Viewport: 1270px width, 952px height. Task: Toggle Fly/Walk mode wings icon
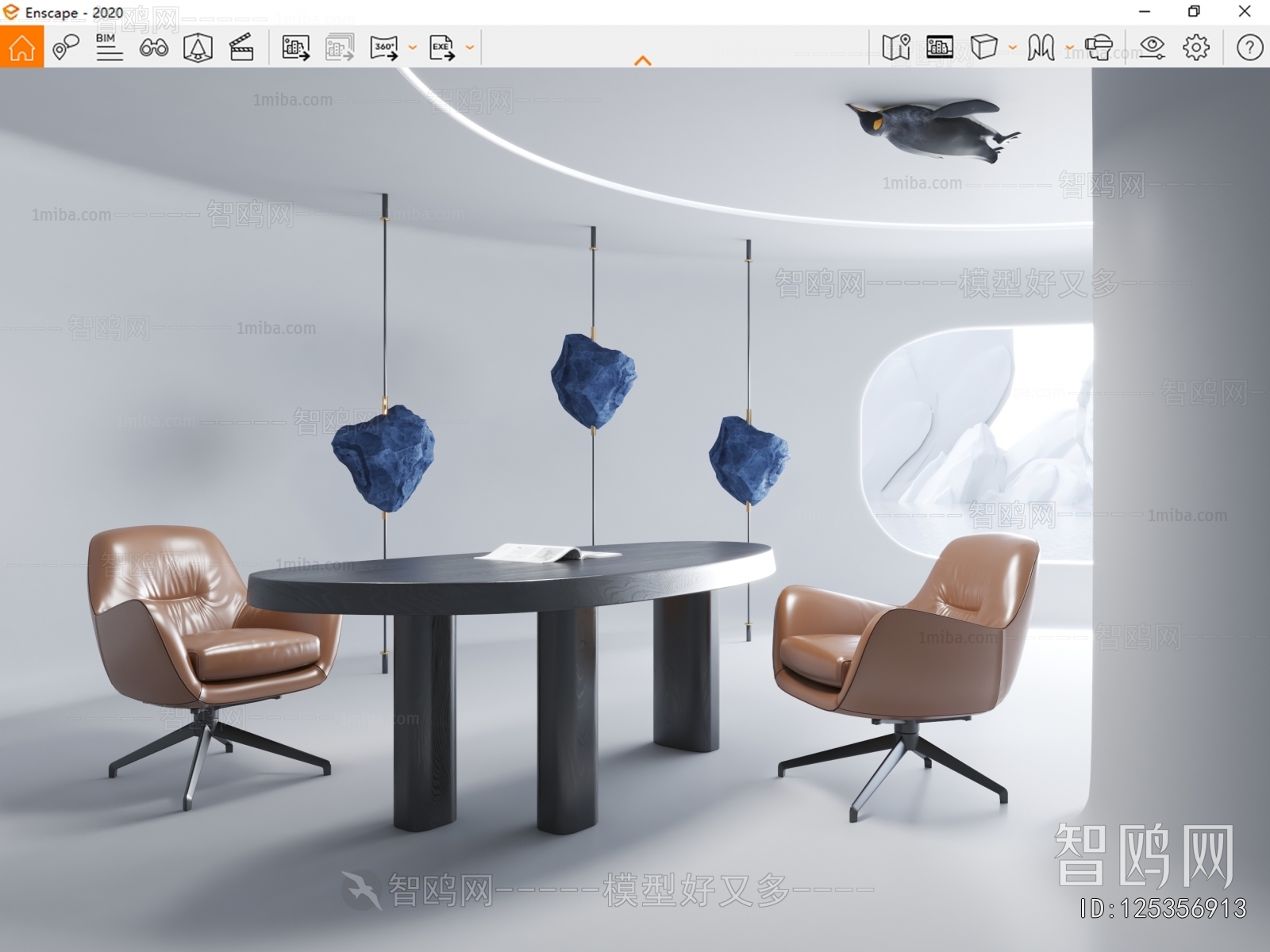point(1041,48)
